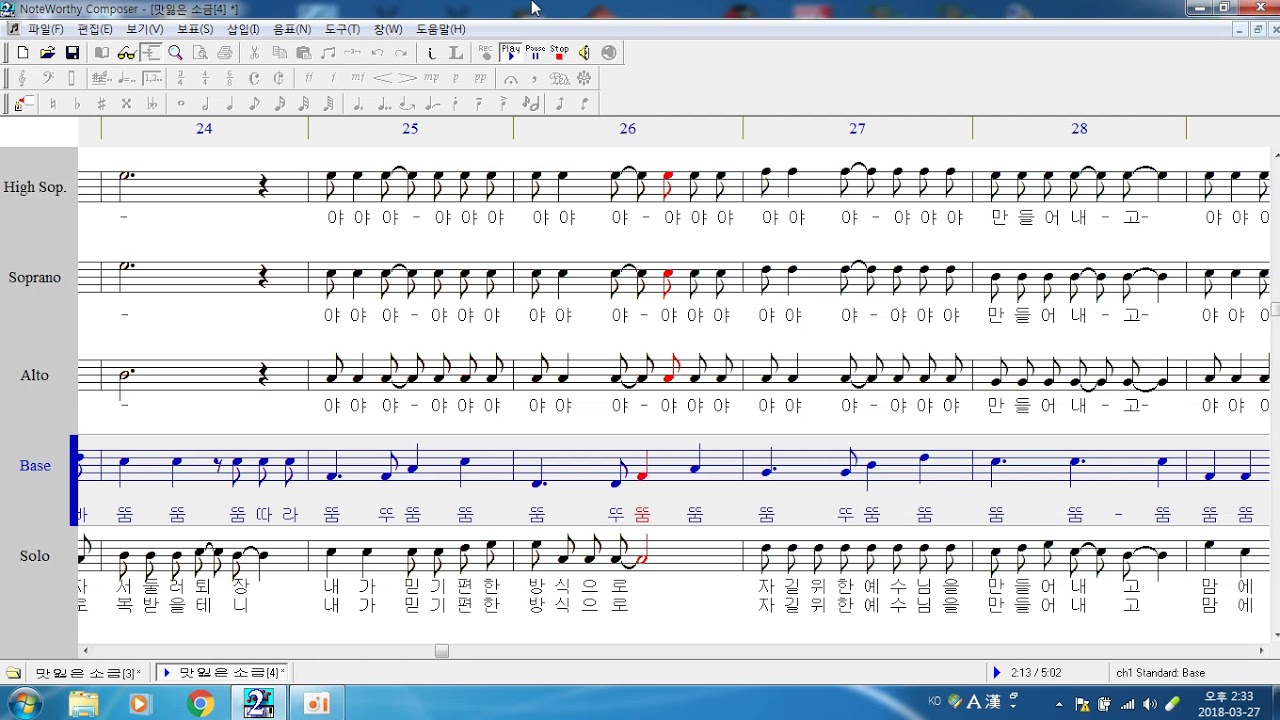
Task: Open the 삽입(I) menu
Action: click(243, 29)
